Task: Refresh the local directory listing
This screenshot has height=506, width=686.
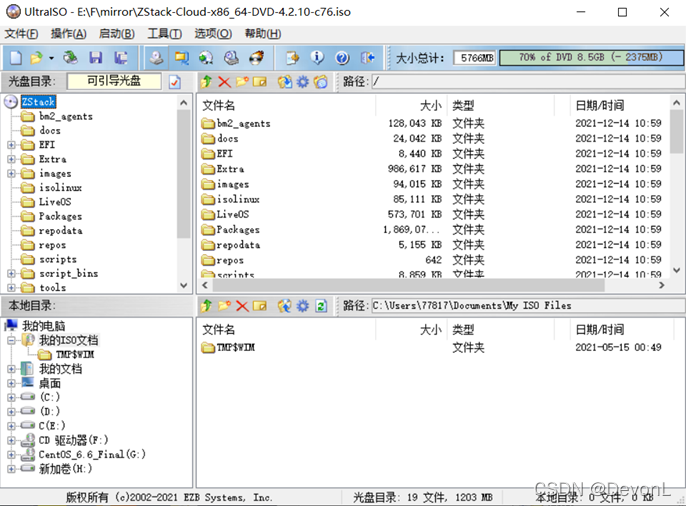Action: click(321, 306)
